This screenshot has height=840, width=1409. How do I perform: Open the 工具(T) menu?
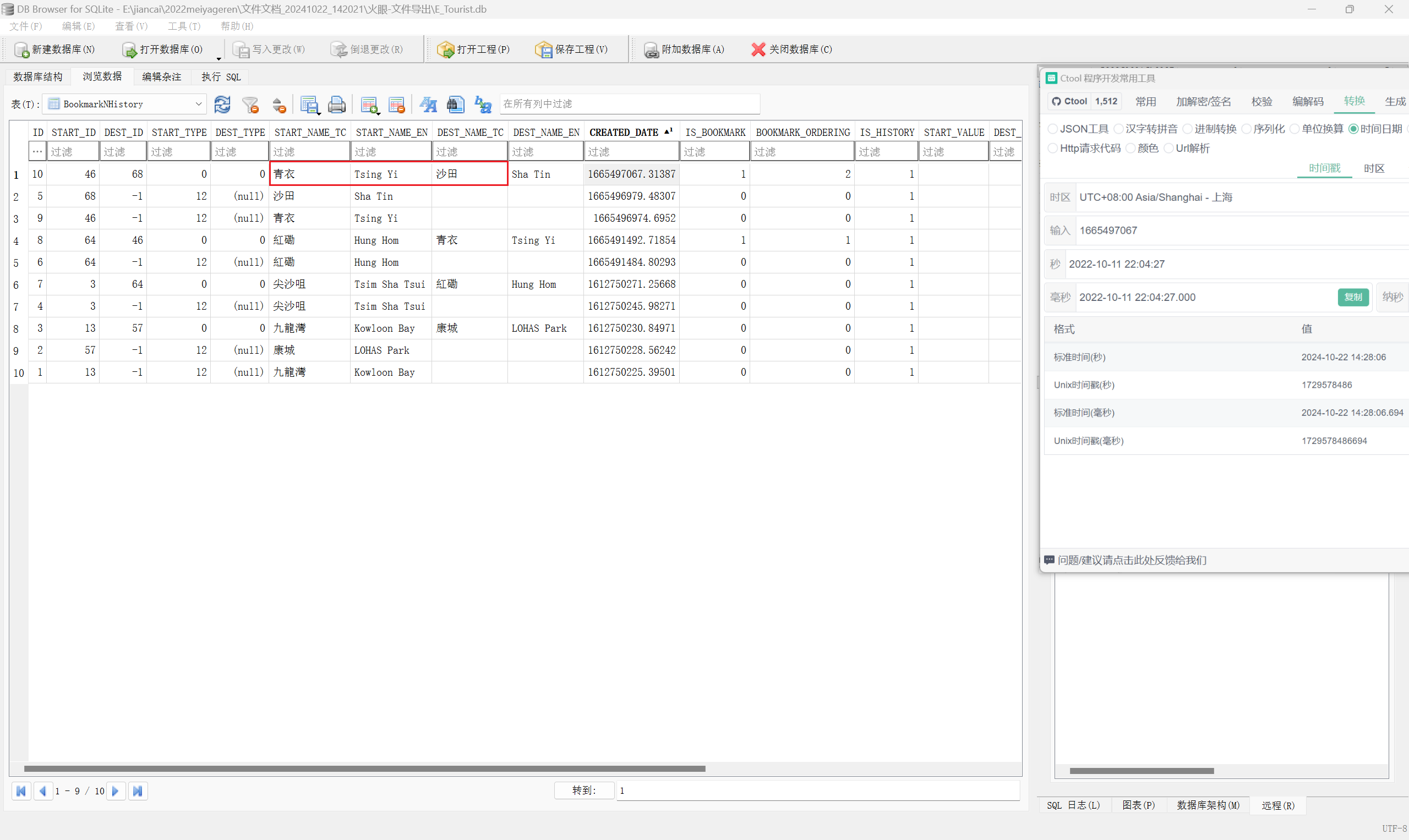point(184,26)
